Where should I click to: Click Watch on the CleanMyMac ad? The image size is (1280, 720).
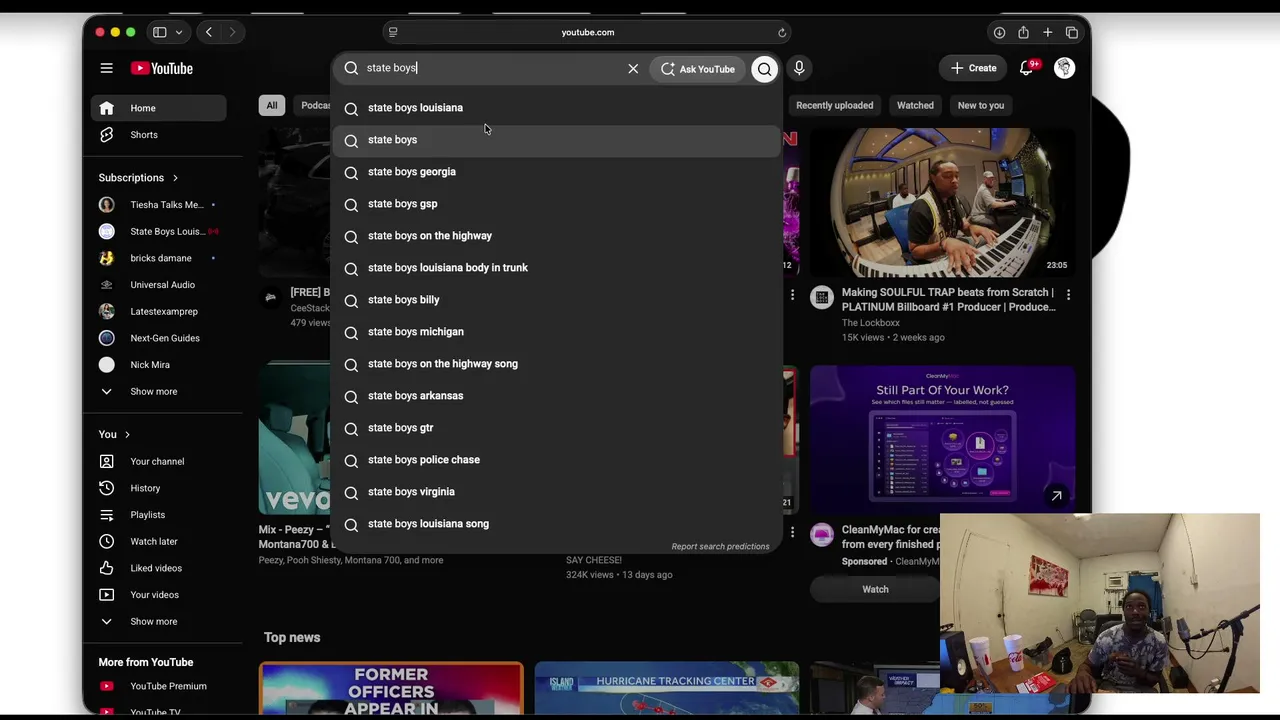click(x=875, y=590)
